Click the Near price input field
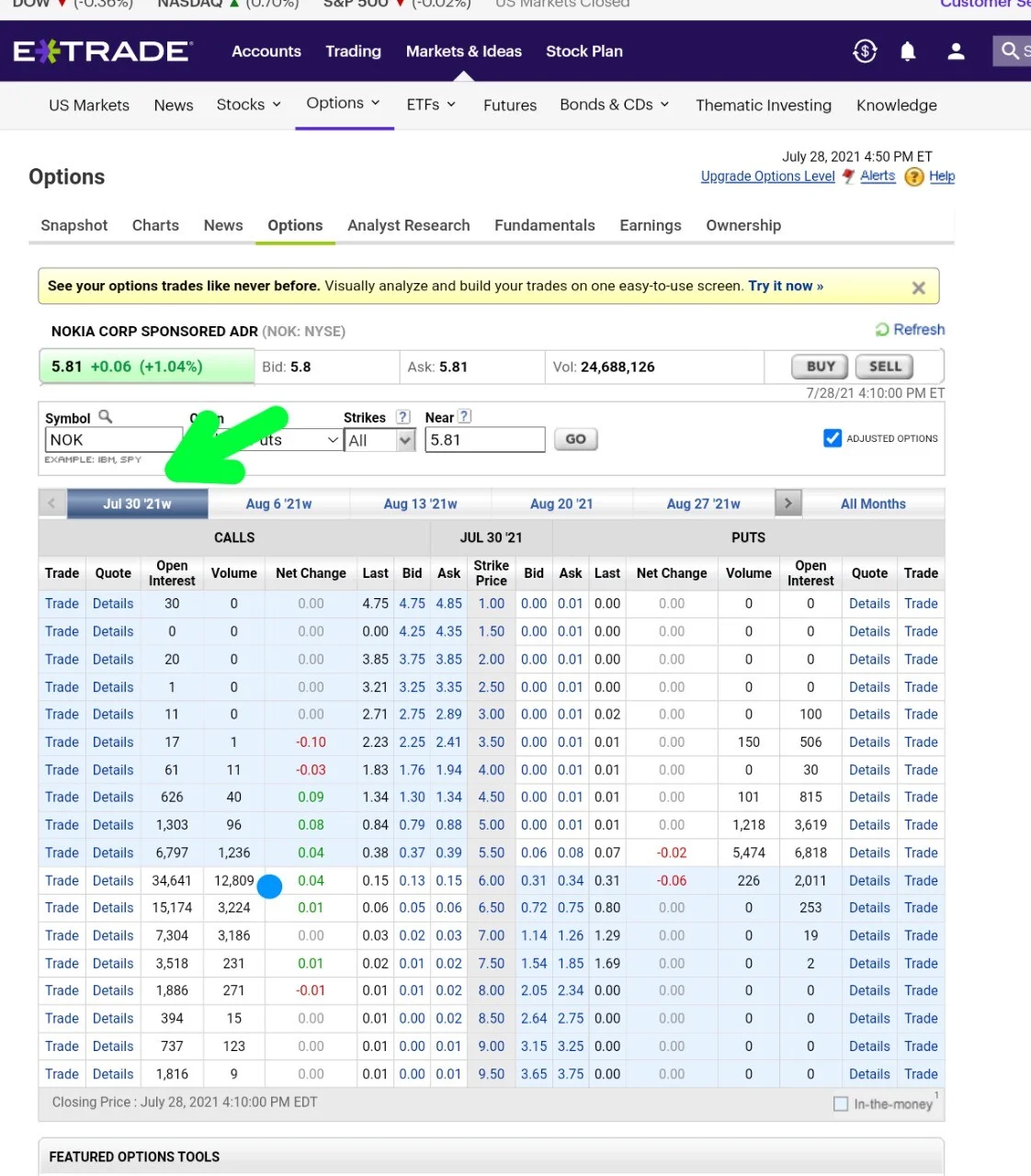1031x1176 pixels. [x=485, y=440]
